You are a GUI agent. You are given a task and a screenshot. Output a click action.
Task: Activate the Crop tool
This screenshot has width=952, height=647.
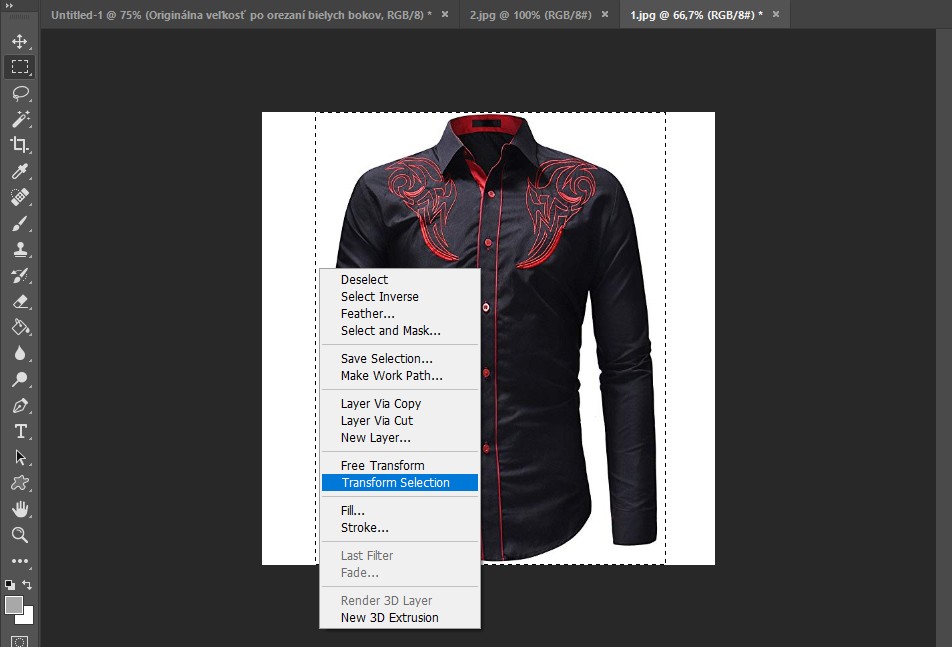pos(19,145)
